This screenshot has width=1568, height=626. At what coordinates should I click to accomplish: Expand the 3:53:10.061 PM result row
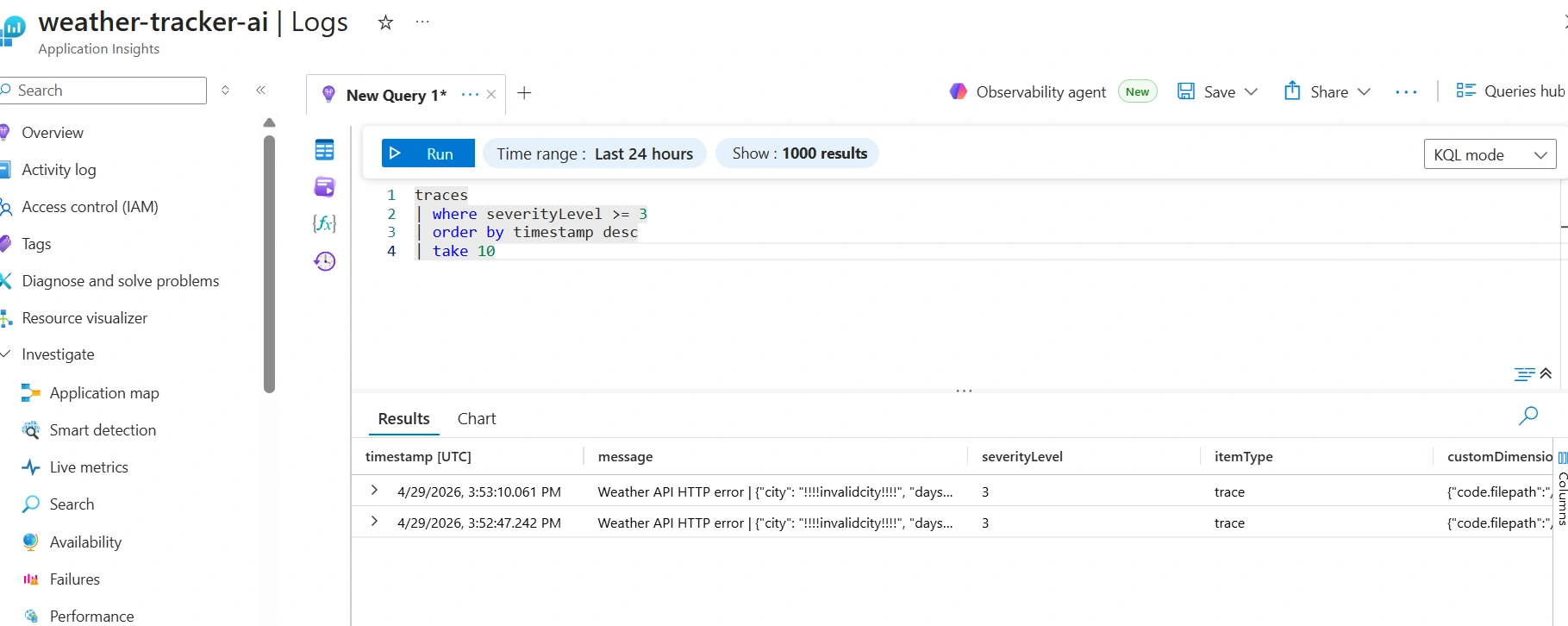pyautogui.click(x=374, y=490)
